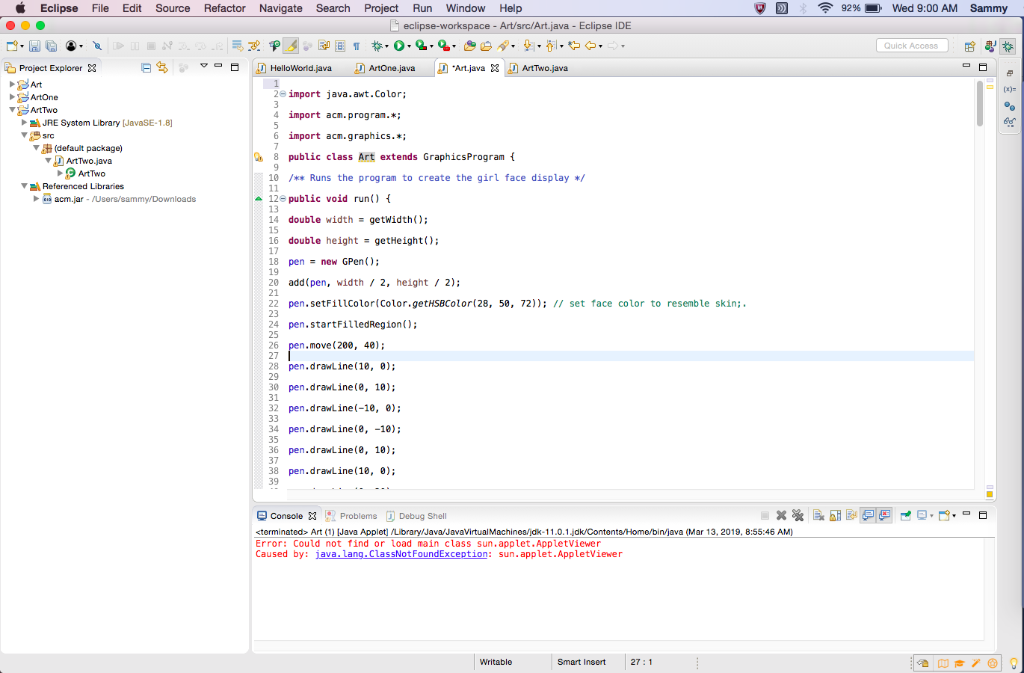
Task: Expand the Art project in Project Explorer
Action: [x=12, y=85]
